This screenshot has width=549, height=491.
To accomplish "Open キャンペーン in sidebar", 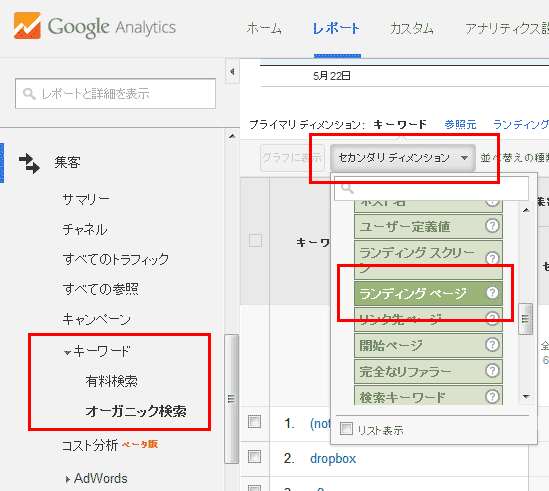I will coord(97,319).
